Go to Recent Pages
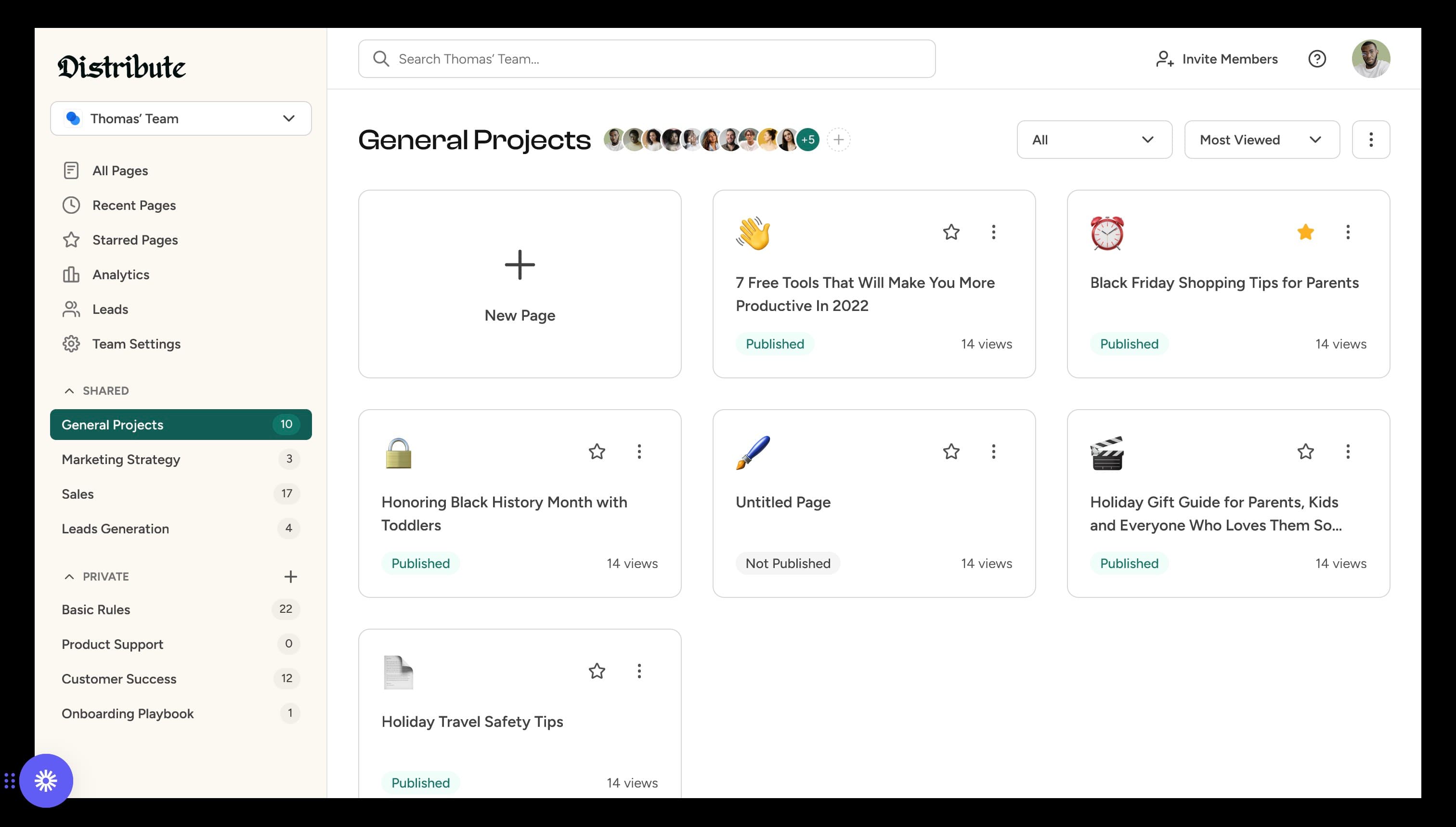The width and height of the screenshot is (1456, 827). click(134, 205)
